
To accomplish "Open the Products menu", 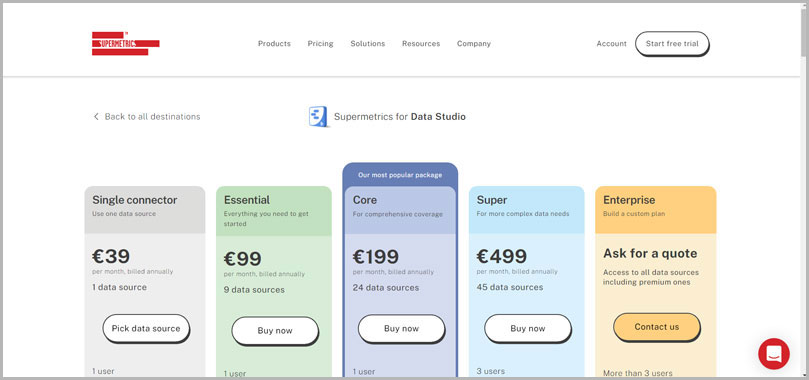I will coord(274,44).
